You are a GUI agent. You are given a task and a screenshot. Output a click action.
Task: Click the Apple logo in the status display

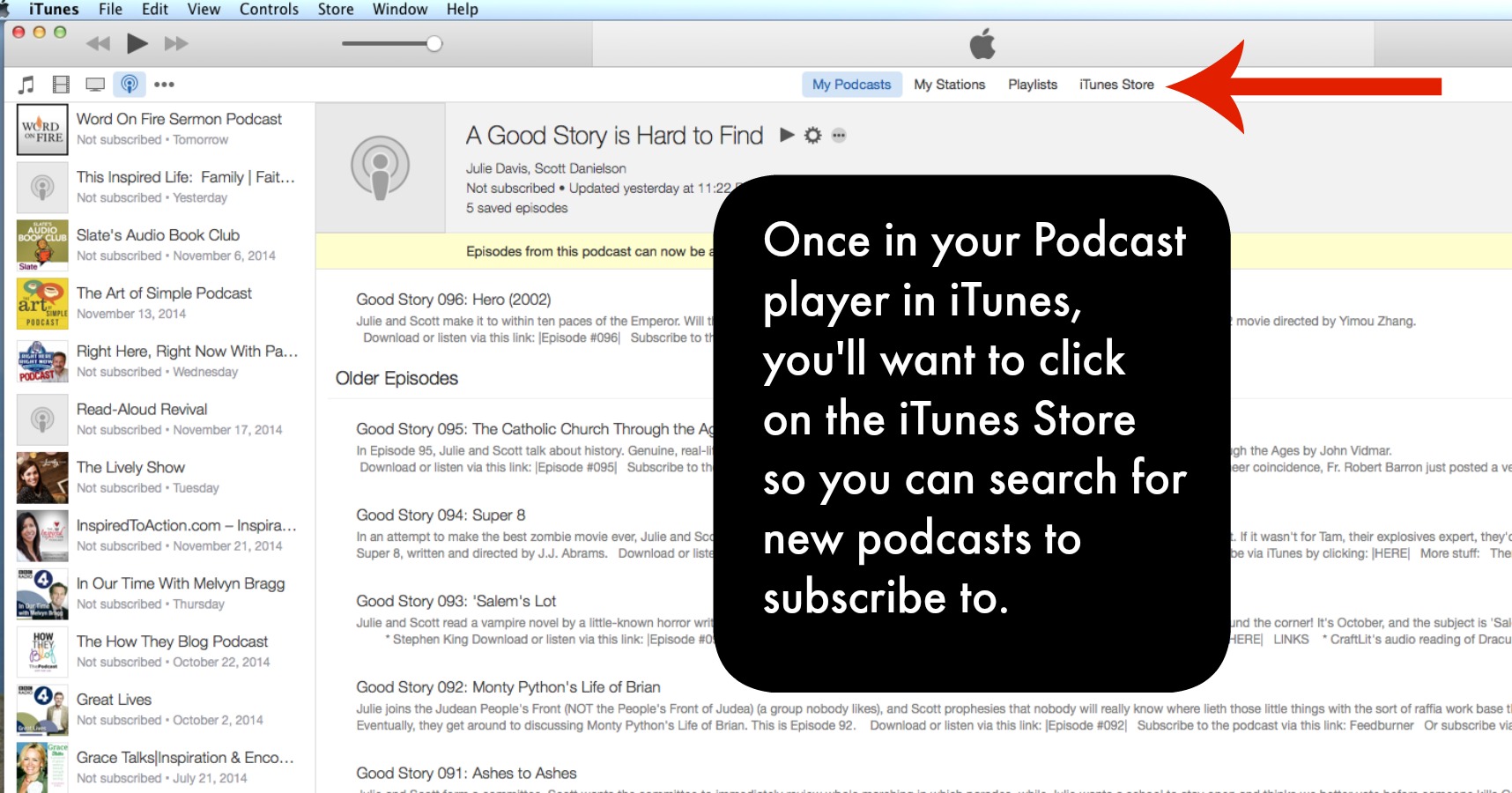click(982, 43)
